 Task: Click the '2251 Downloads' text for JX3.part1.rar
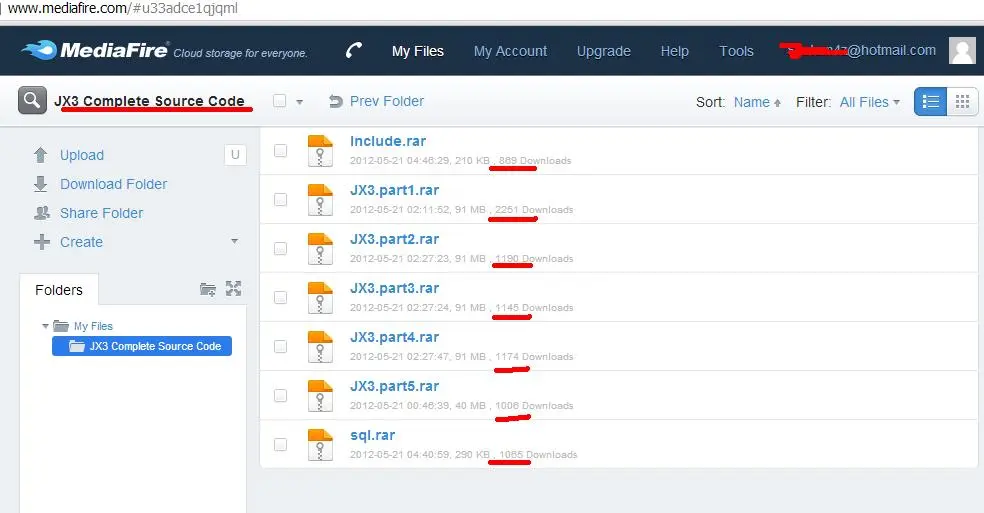pos(534,210)
